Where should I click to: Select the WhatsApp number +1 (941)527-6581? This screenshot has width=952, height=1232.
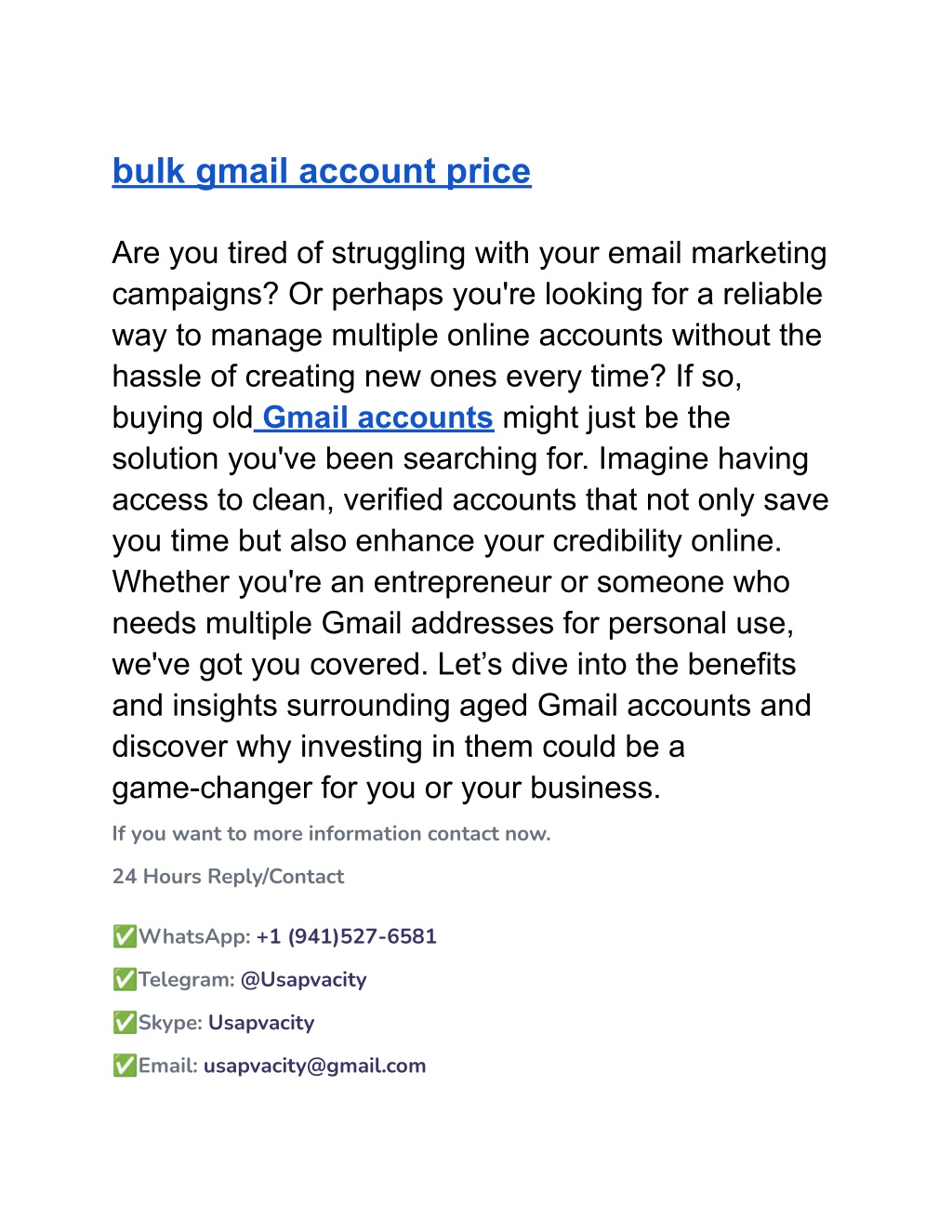[347, 936]
